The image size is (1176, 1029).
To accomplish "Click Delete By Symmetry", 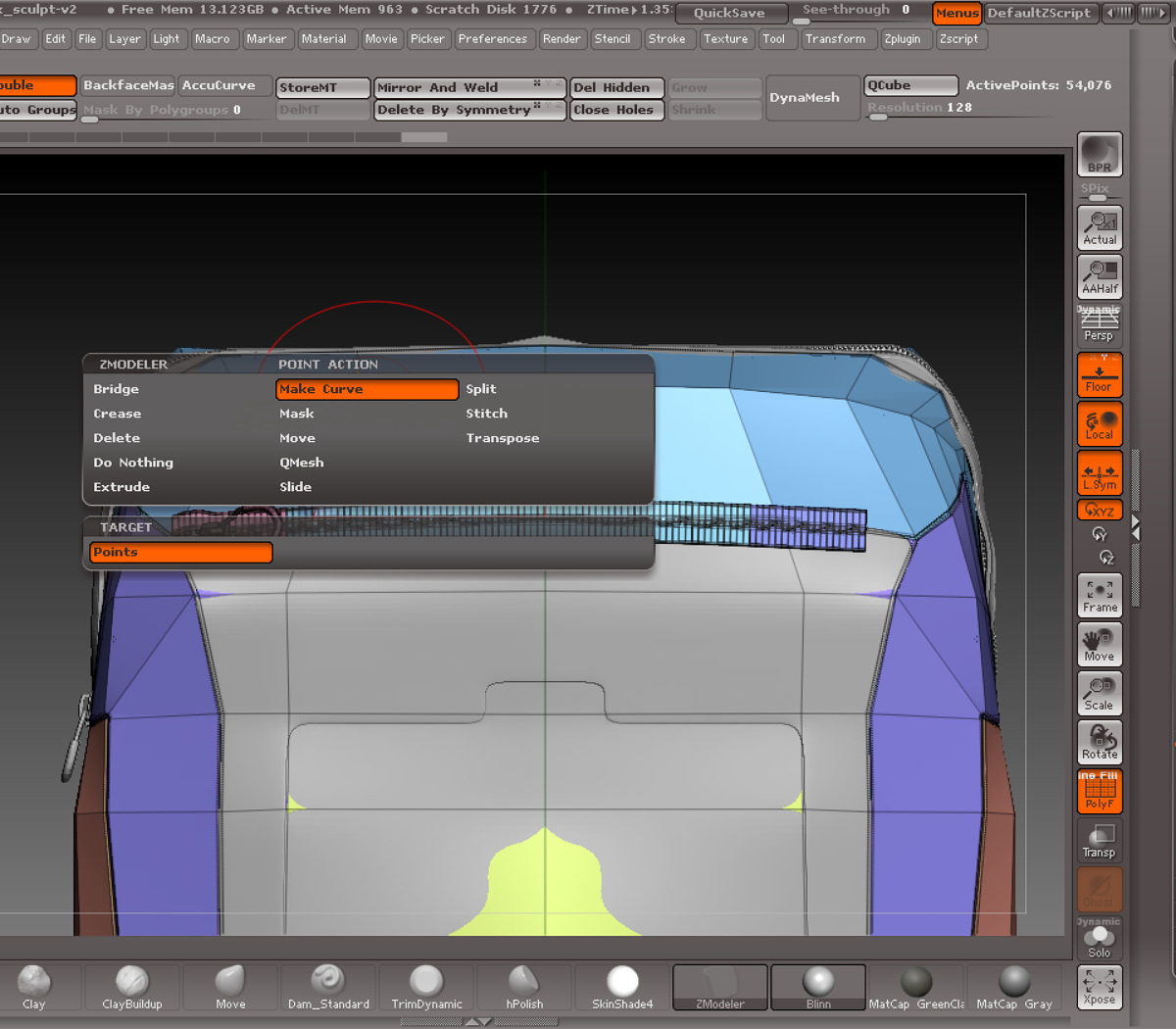I will click(470, 110).
